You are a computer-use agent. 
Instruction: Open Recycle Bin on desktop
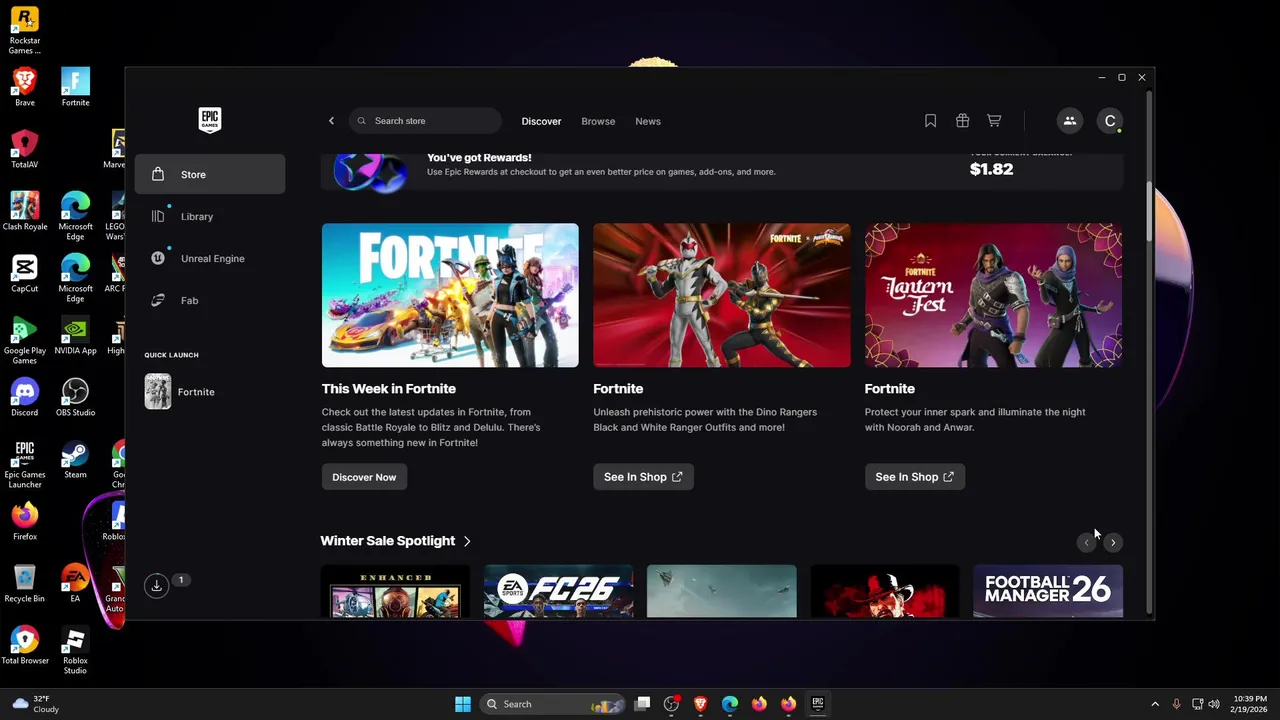25,583
